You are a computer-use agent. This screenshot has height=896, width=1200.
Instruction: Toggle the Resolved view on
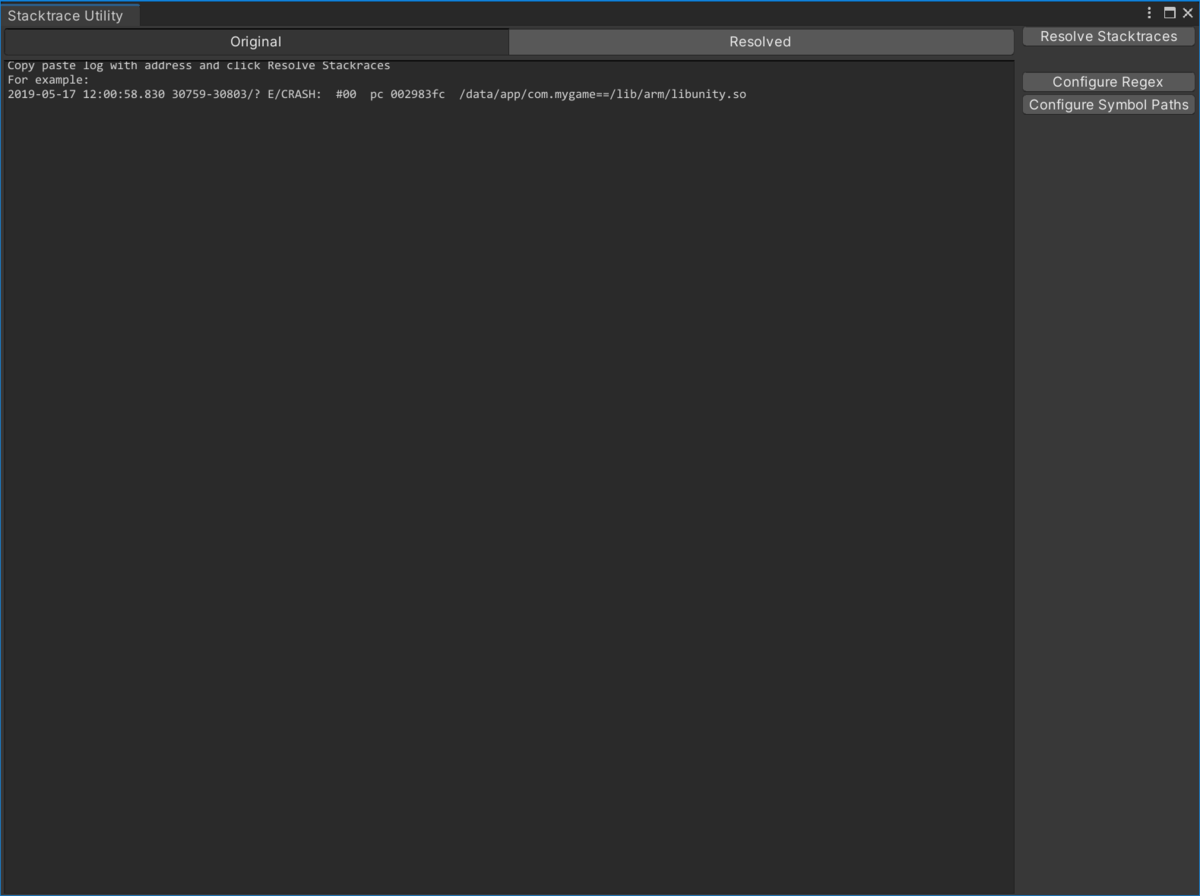point(759,41)
